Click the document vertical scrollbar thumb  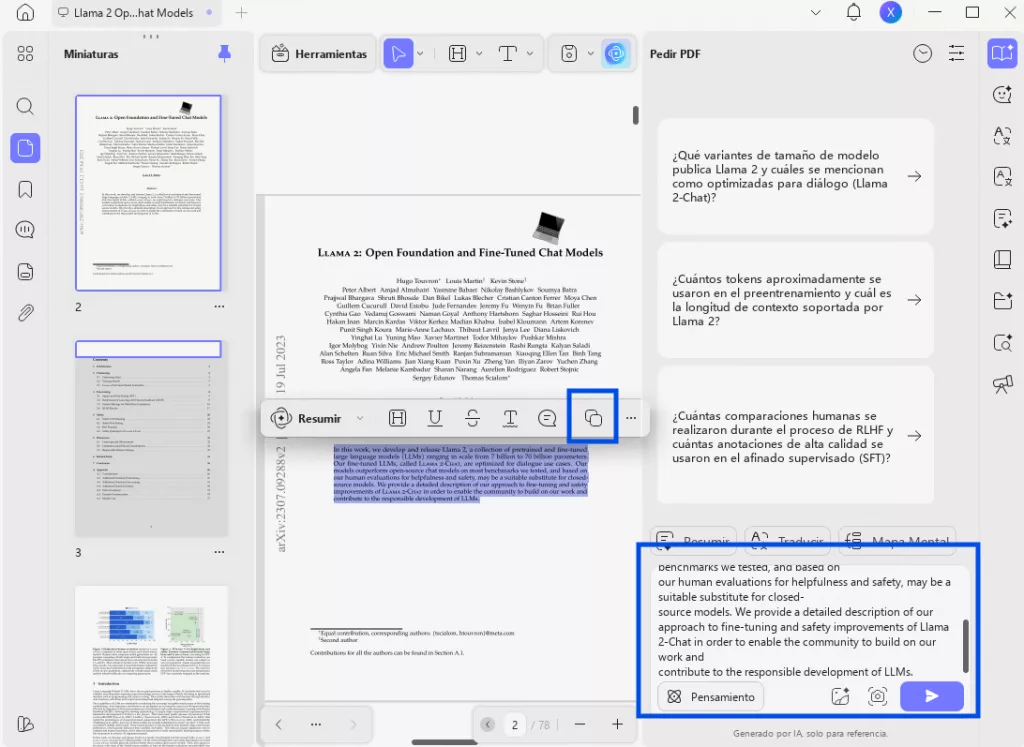tap(635, 115)
